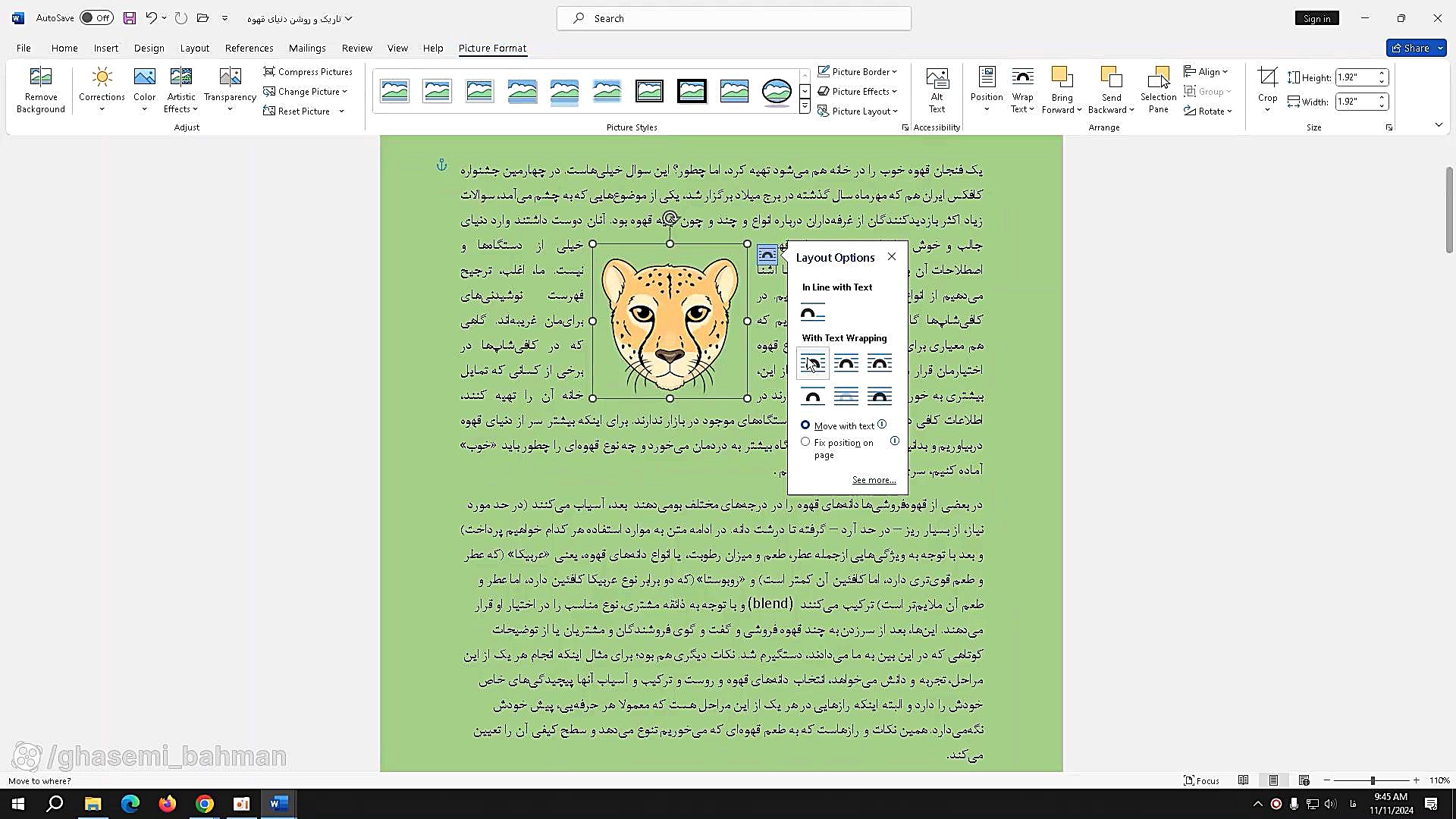Expand the Picture Border dropdown
The width and height of the screenshot is (1456, 819).
(894, 71)
